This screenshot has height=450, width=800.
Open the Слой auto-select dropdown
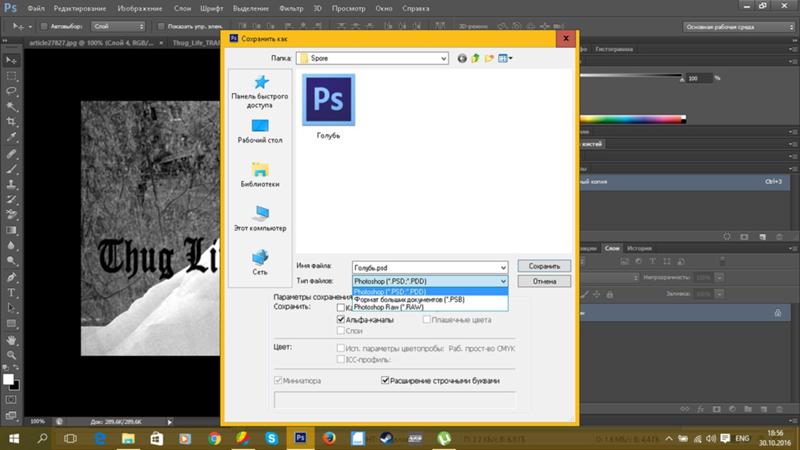118,26
